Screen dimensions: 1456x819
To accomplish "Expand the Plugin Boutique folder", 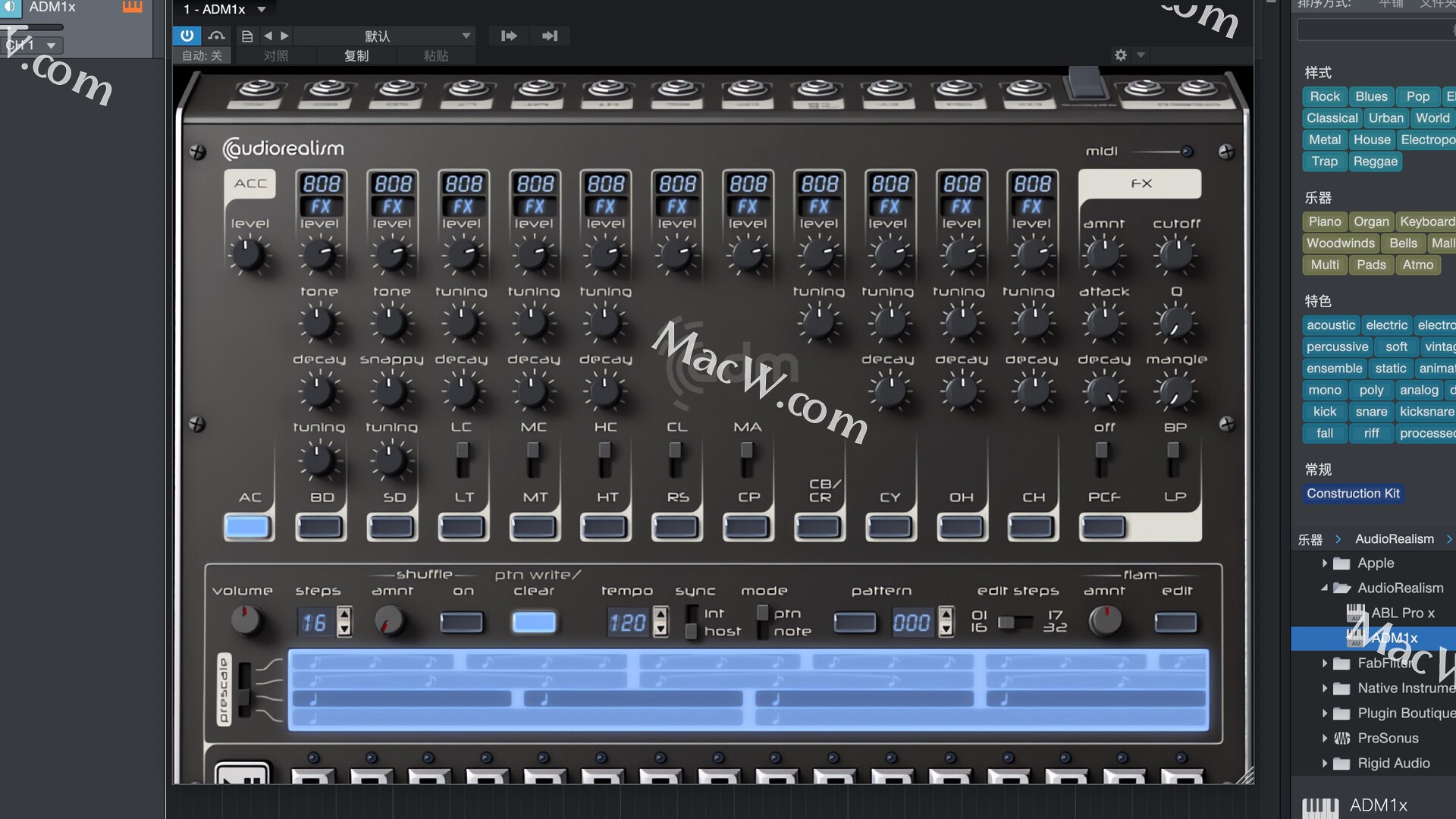I will point(1324,714).
